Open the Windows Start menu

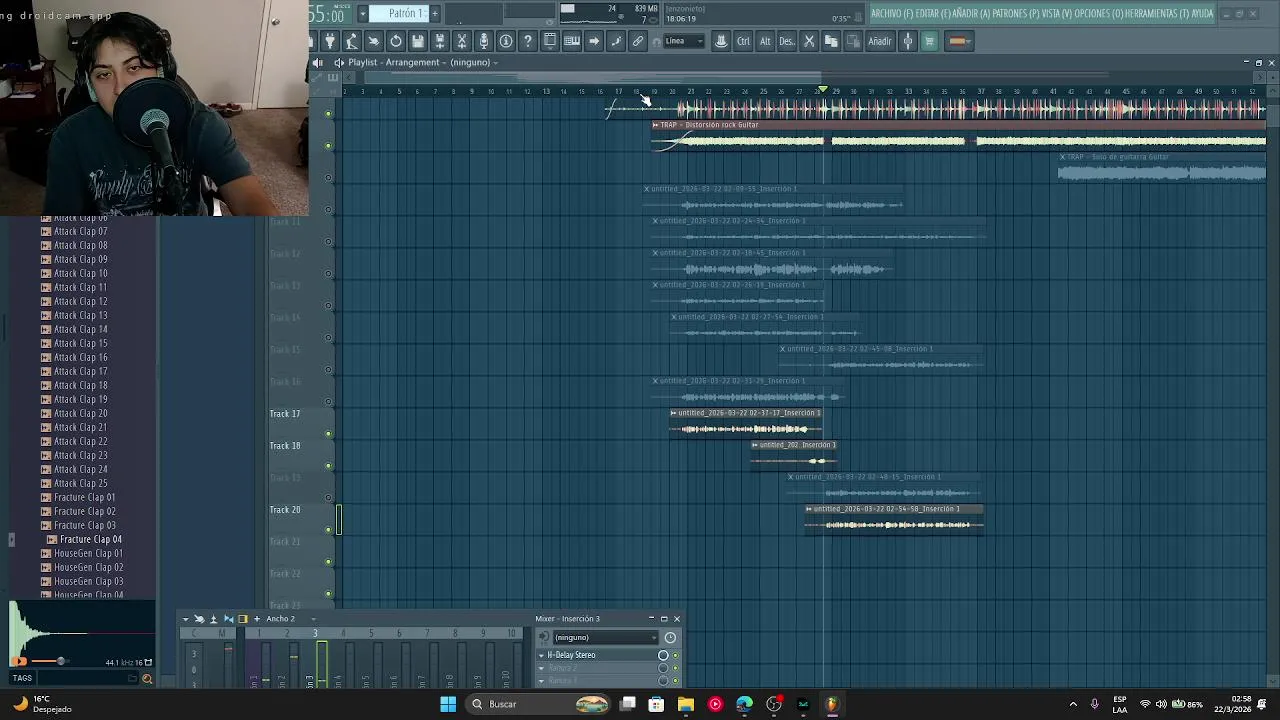[x=448, y=704]
